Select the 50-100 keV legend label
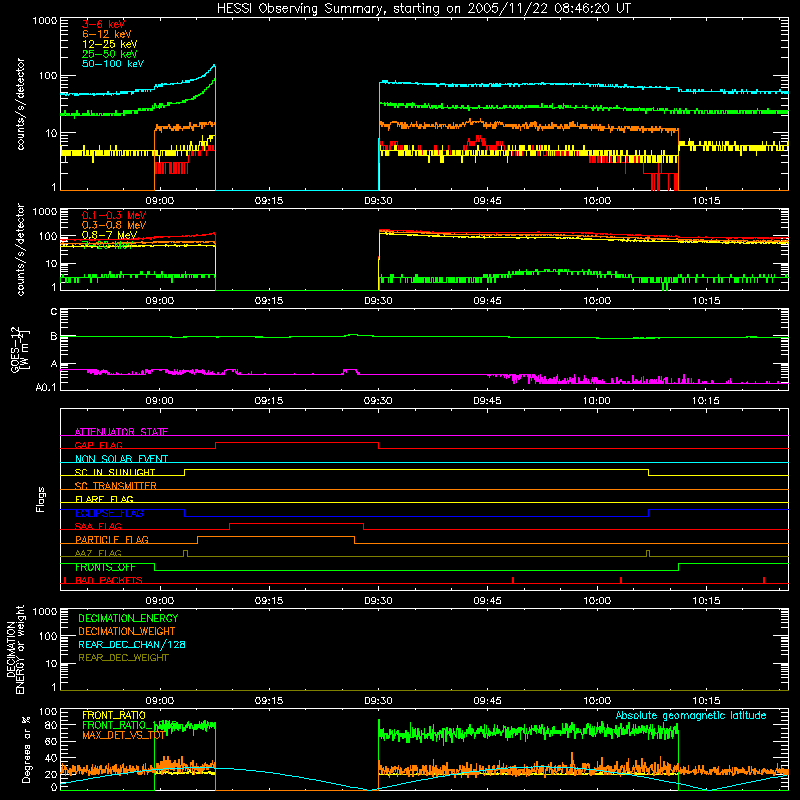The width and height of the screenshot is (800, 800). [113, 64]
